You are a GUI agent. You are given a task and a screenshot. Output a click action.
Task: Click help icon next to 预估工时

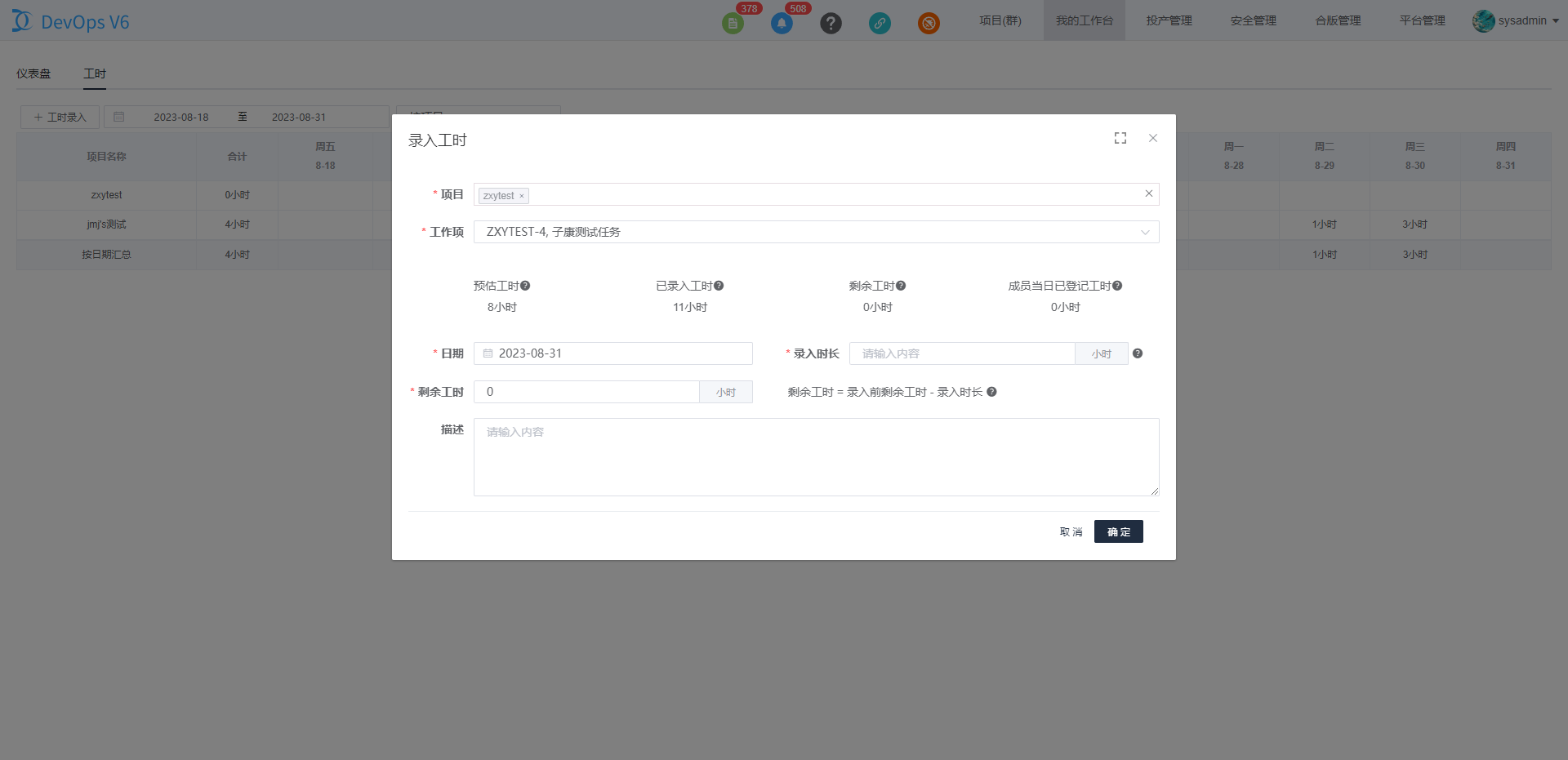coord(525,286)
